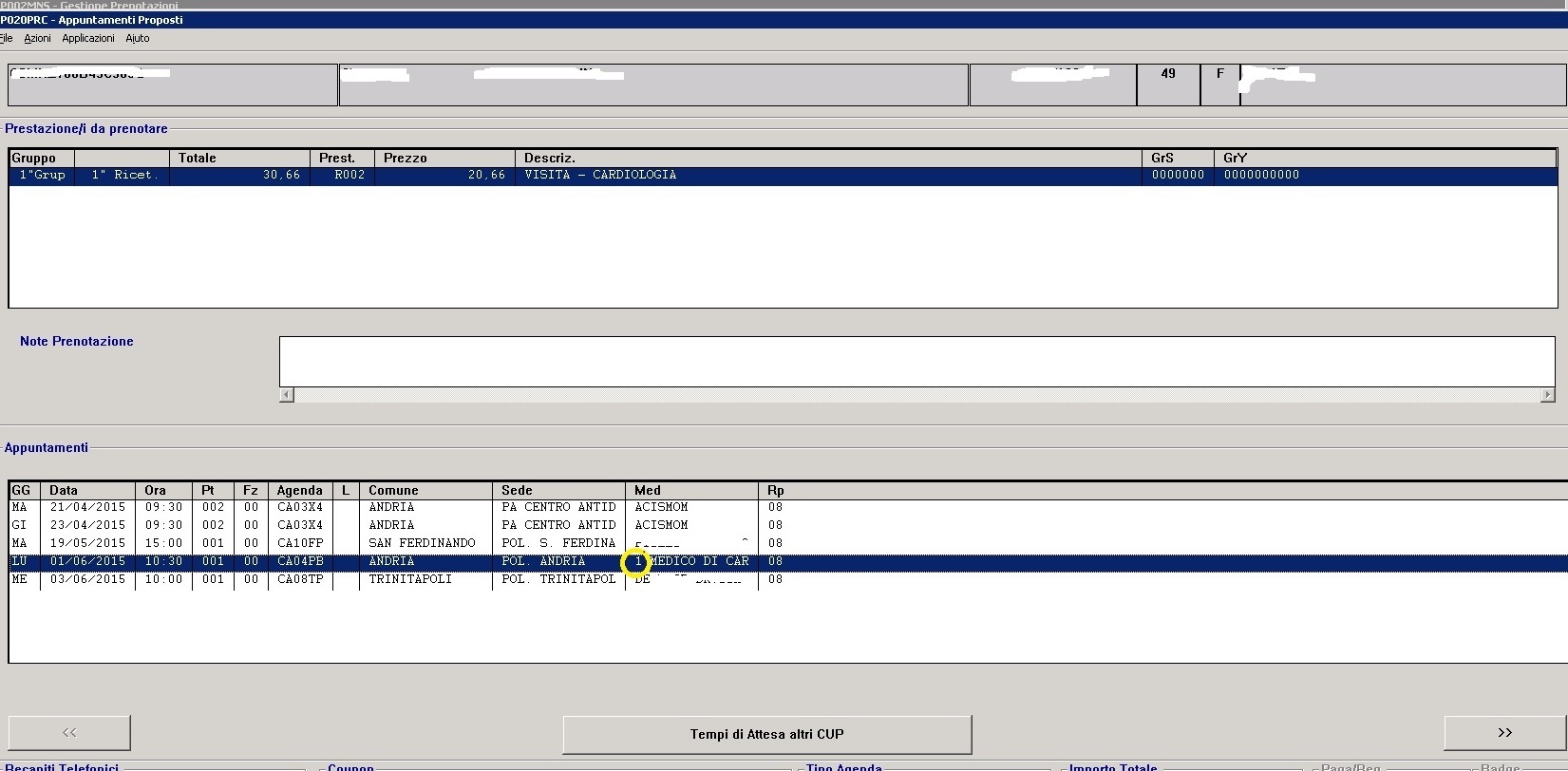The height and width of the screenshot is (771, 1568).
Task: Click inside the Note Prenotazione text field
Action: 916,361
